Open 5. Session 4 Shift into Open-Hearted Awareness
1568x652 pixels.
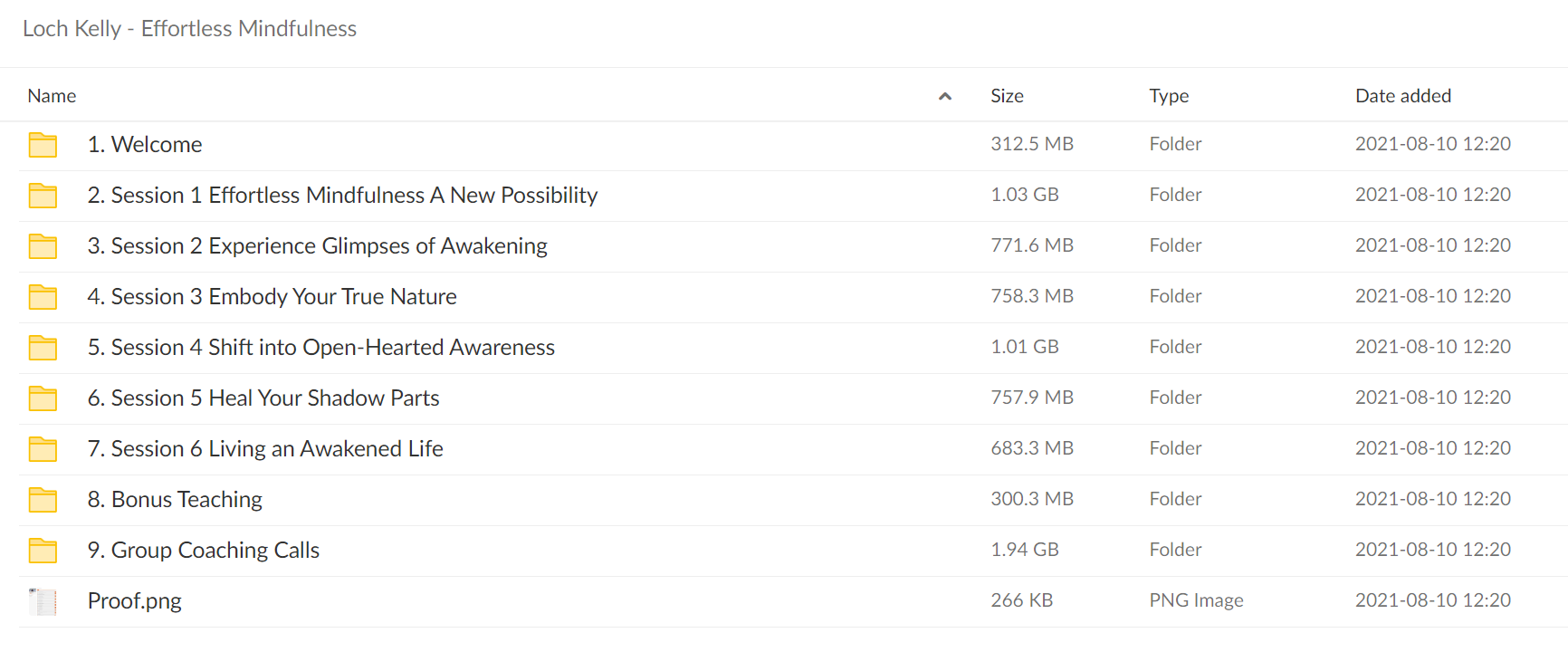pos(321,347)
